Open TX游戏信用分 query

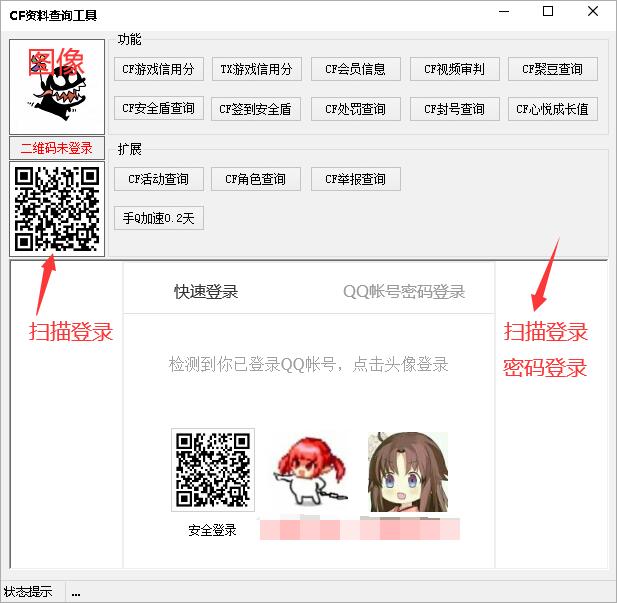[x=257, y=69]
